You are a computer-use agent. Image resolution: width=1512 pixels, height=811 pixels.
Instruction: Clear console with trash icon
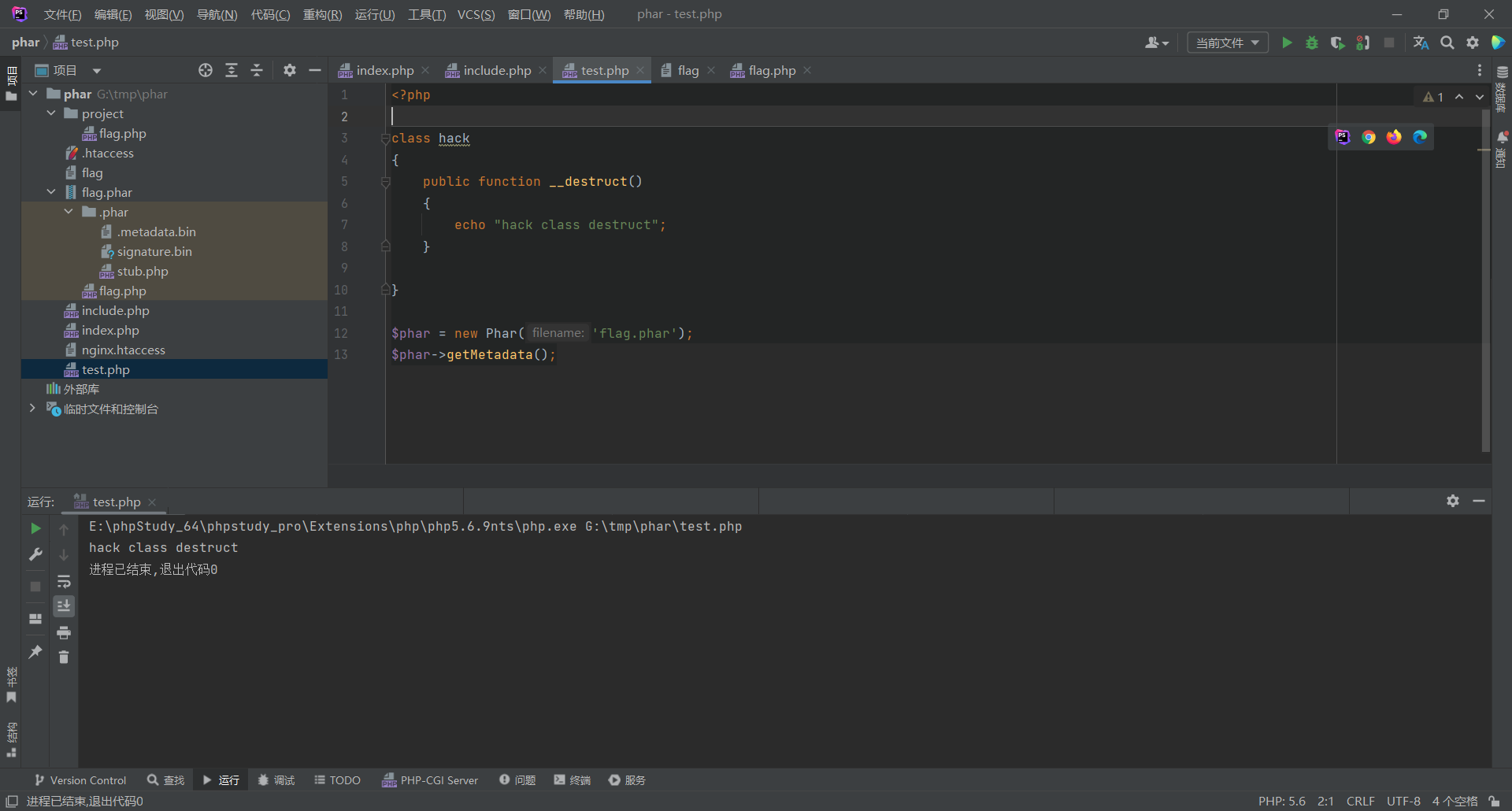[64, 657]
